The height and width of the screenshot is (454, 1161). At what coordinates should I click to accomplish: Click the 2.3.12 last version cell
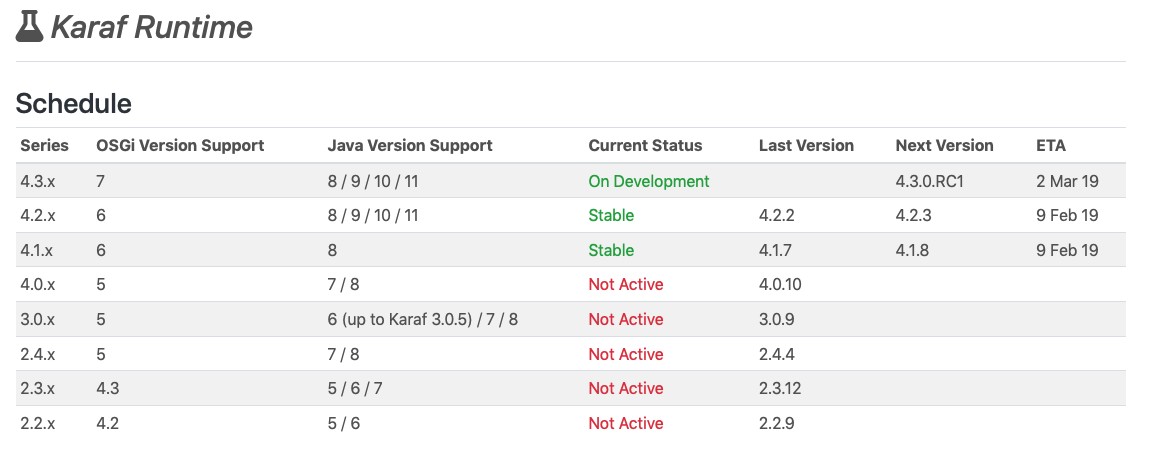pyautogui.click(x=780, y=388)
